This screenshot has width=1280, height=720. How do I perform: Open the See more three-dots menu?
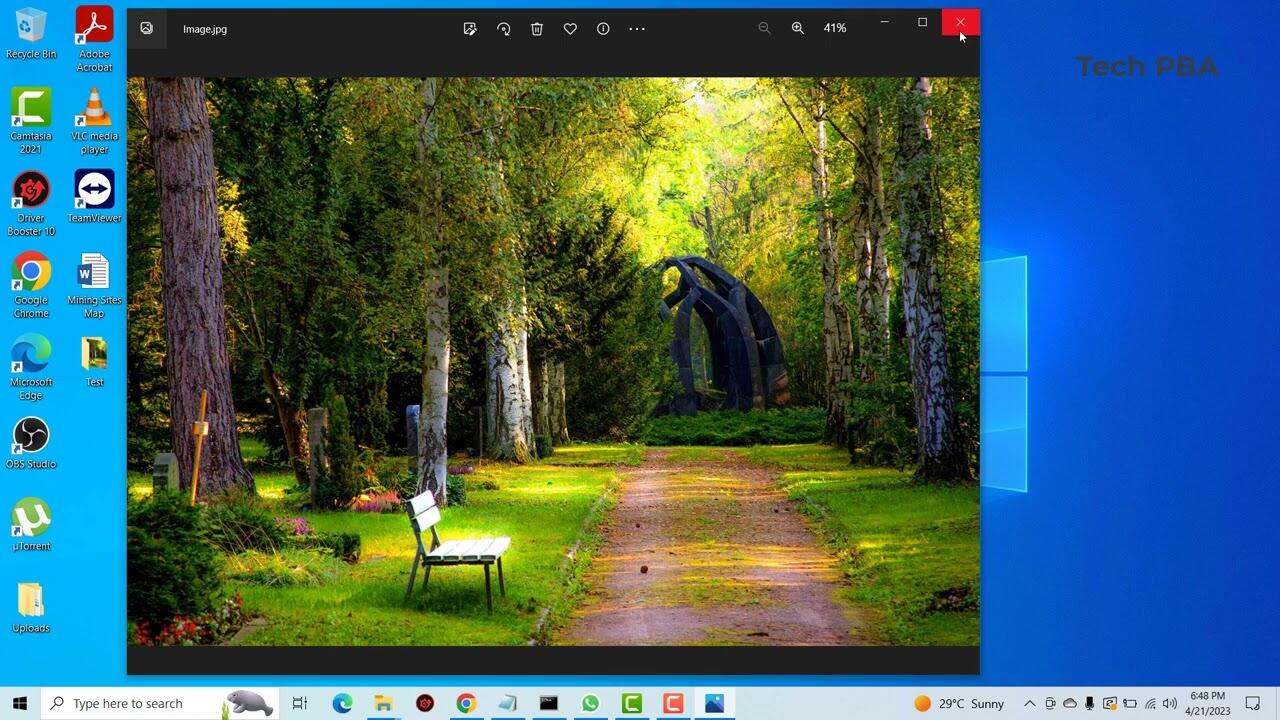coord(637,29)
